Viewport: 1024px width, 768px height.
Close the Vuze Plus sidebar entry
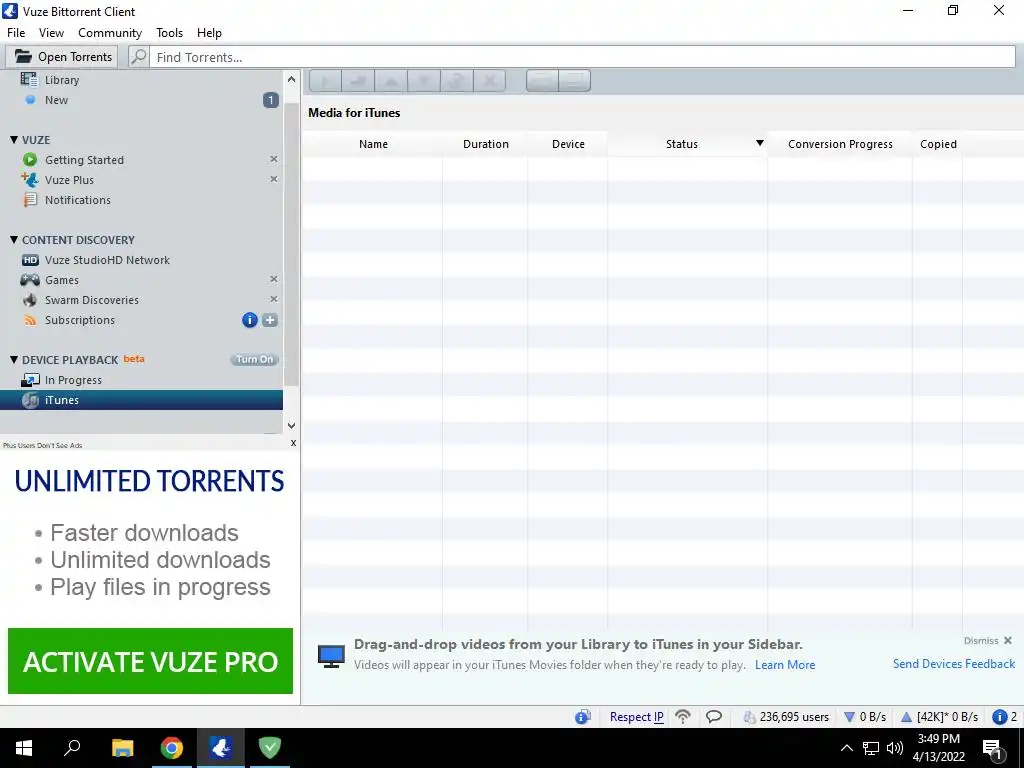[x=274, y=179]
